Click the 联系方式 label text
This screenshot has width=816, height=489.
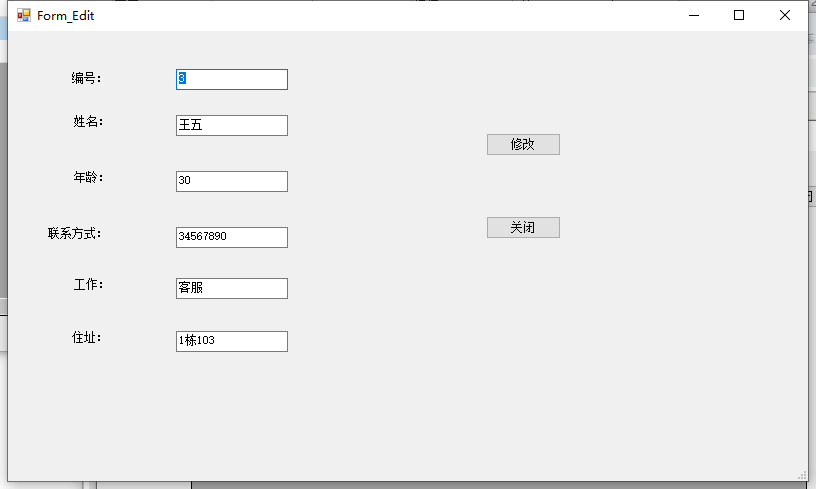75,234
